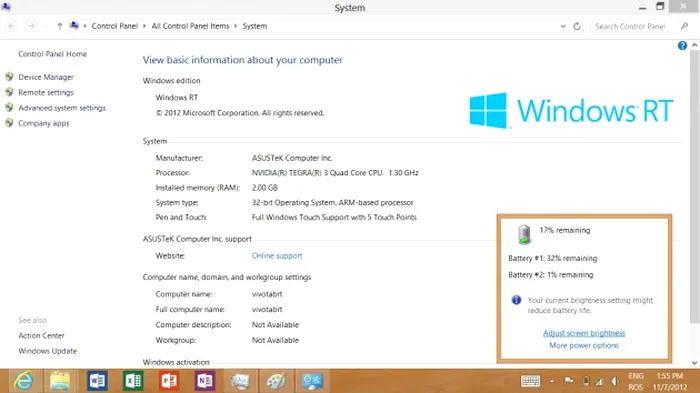Screen dimensions: 700x393
Task: Open Device Manager
Action: pyautogui.click(x=46, y=77)
